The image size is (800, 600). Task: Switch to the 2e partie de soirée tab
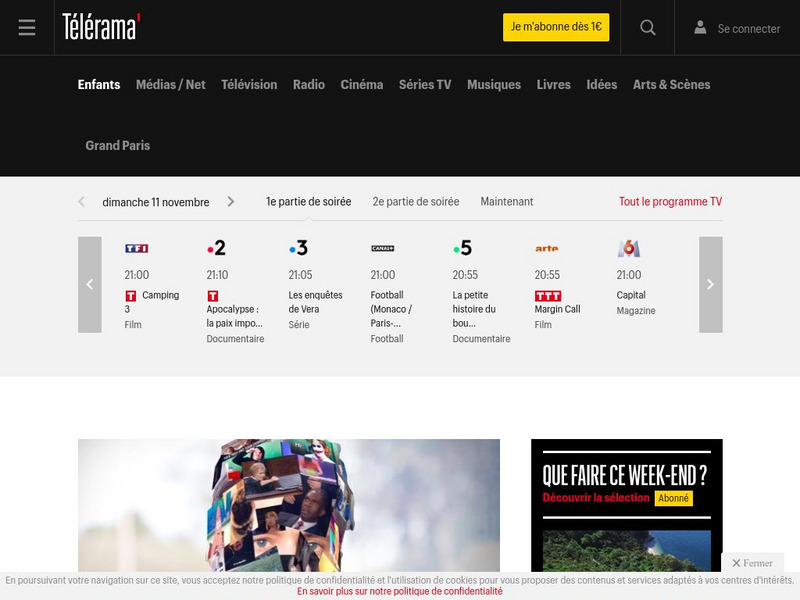[x=415, y=201]
